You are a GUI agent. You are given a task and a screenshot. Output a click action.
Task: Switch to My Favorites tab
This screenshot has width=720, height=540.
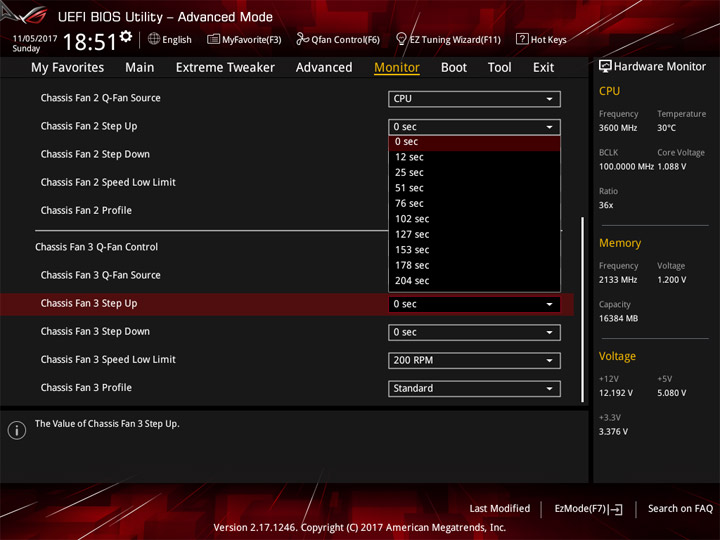pos(68,68)
